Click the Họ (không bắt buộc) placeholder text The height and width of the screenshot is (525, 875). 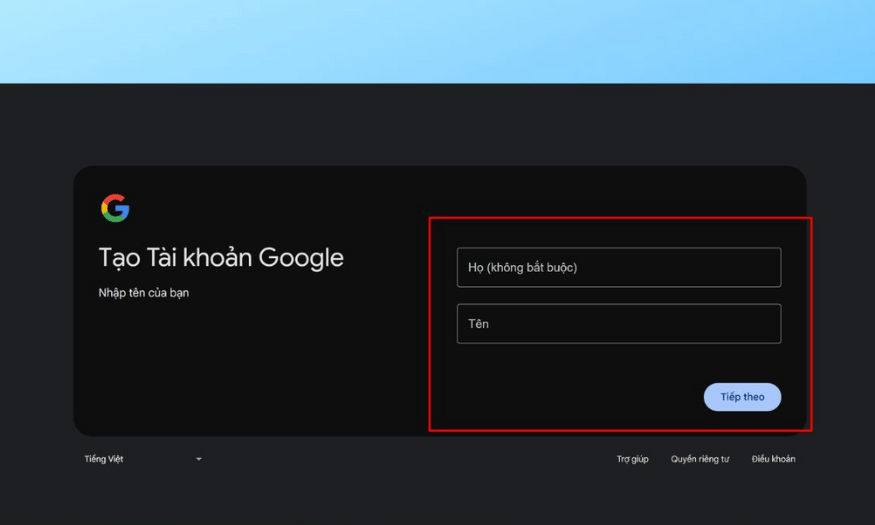522,268
